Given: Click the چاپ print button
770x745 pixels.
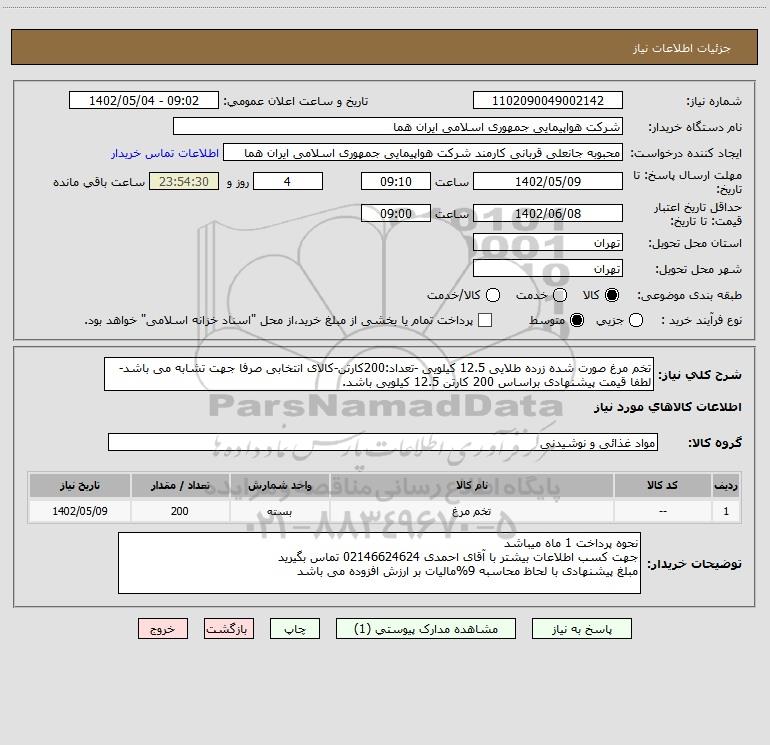Looking at the screenshot, I should click(295, 629).
